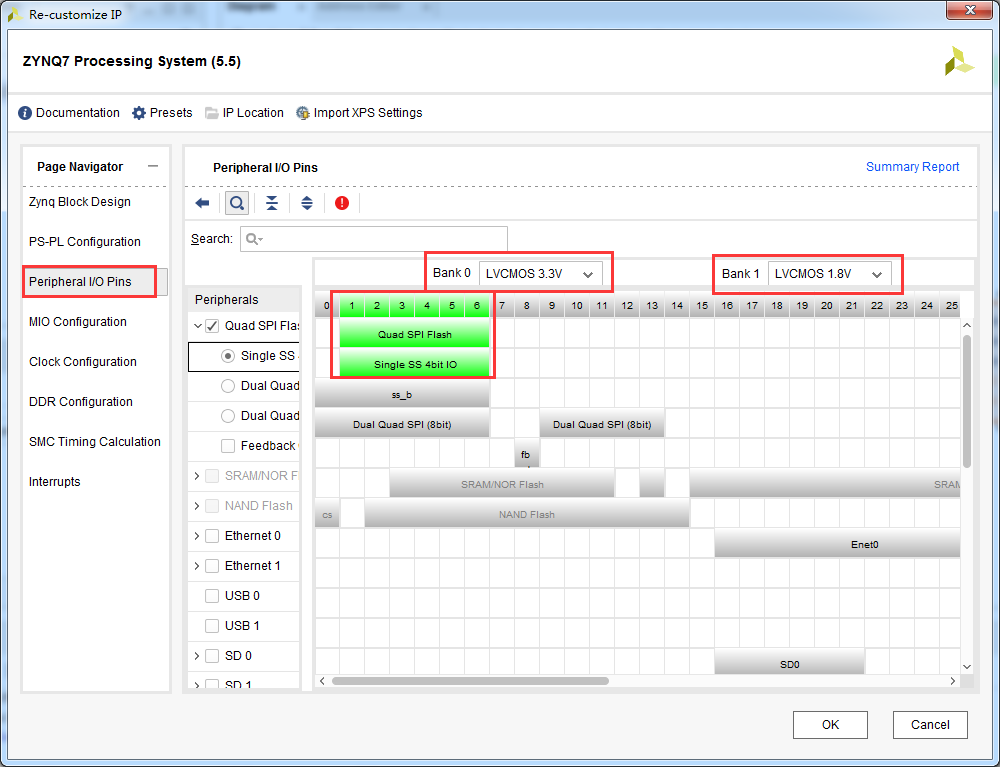
Task: Uncheck the Quad SPI Flash checkbox
Action: (212, 326)
